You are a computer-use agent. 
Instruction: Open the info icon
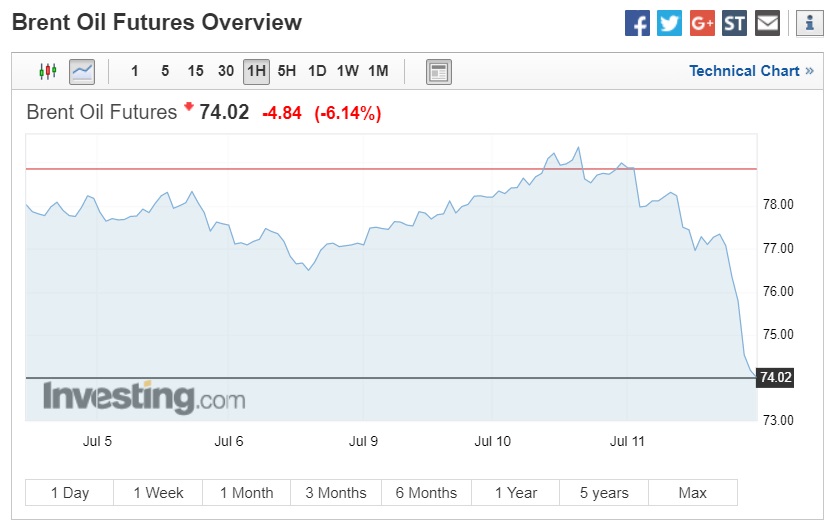(x=809, y=23)
